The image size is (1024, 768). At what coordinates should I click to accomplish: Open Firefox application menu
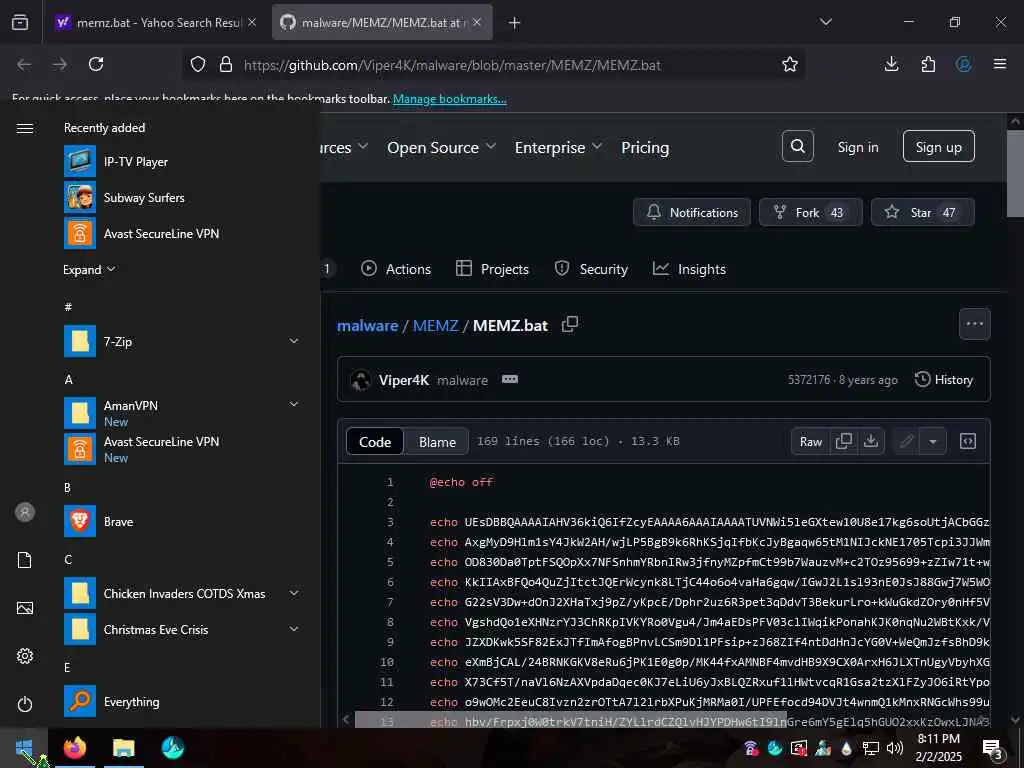[999, 64]
